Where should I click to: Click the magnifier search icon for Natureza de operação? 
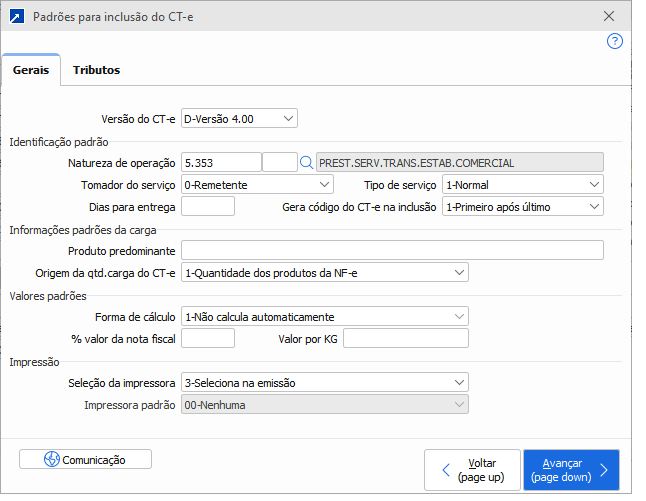[306, 162]
